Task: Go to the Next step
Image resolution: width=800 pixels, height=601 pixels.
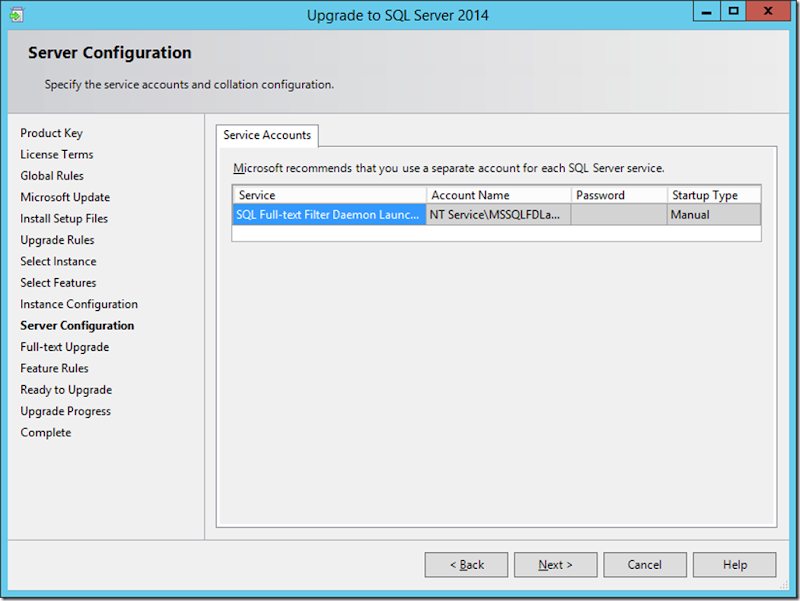Action: (x=555, y=565)
